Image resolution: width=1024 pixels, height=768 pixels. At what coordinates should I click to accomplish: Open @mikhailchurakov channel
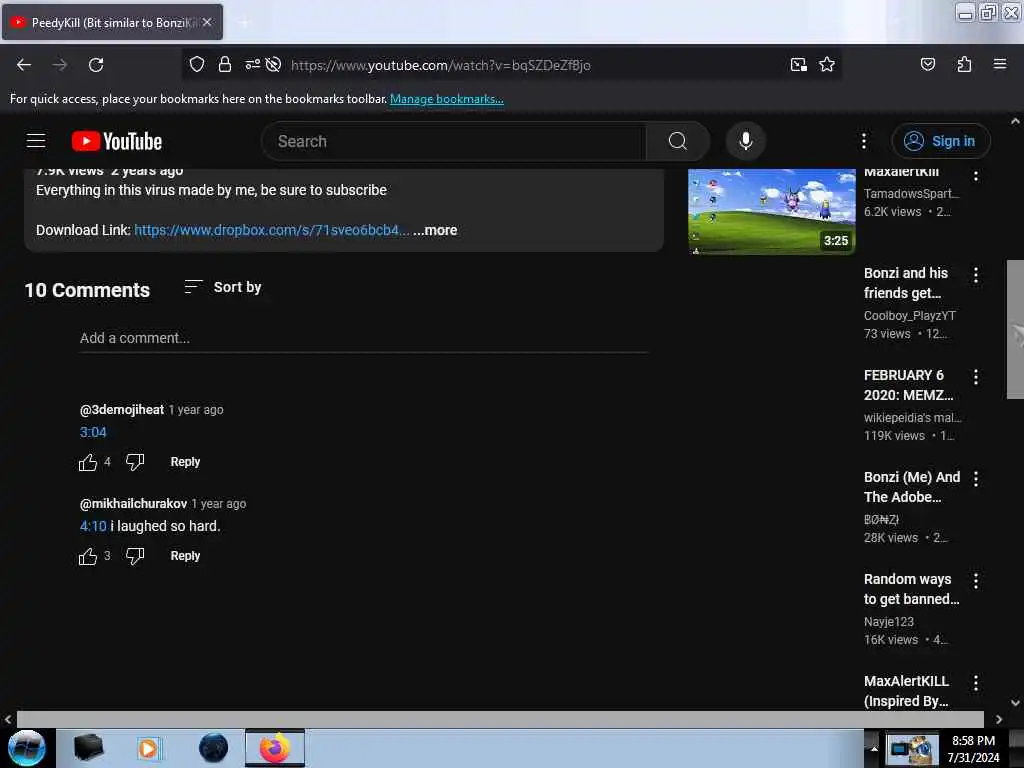coord(133,504)
